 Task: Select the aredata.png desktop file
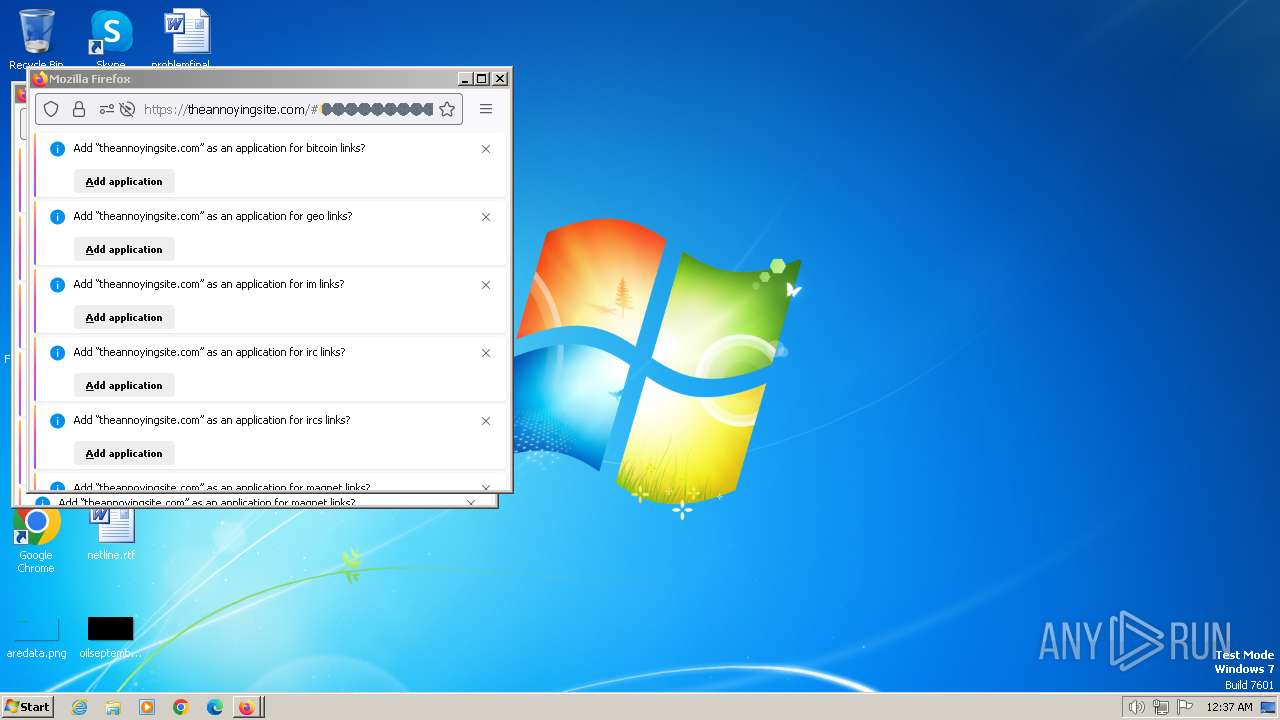37,638
